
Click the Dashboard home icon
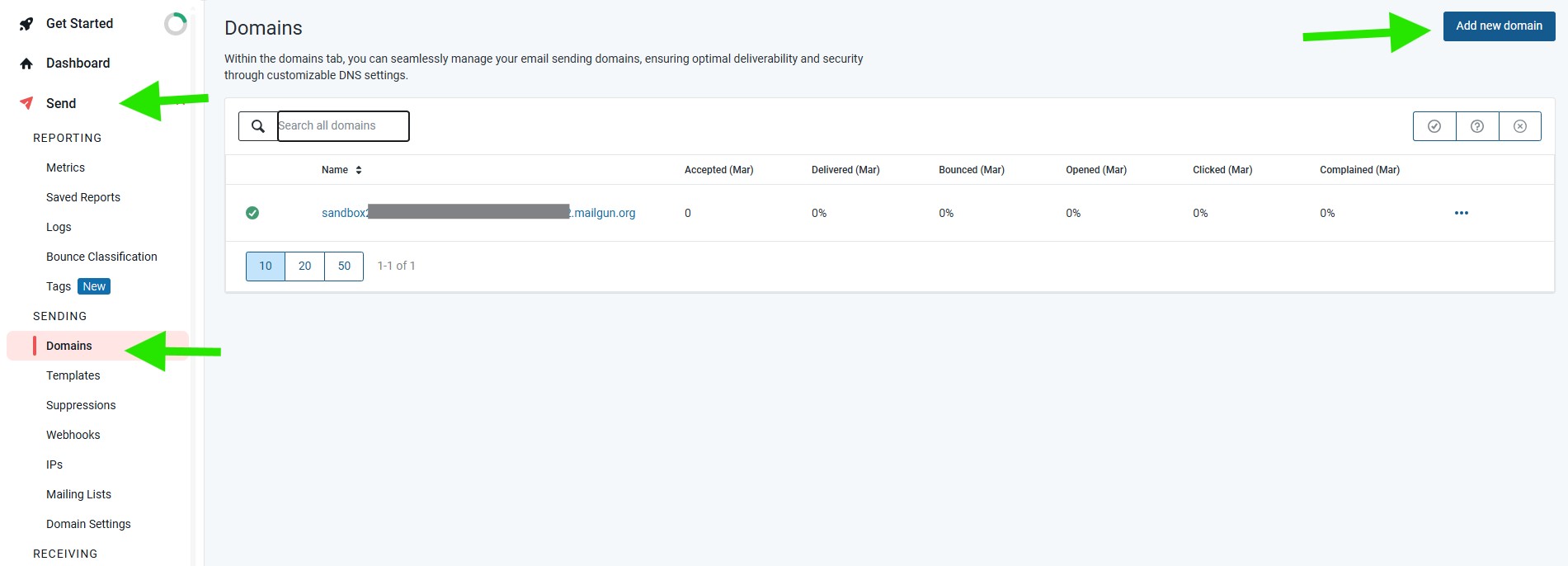click(26, 64)
